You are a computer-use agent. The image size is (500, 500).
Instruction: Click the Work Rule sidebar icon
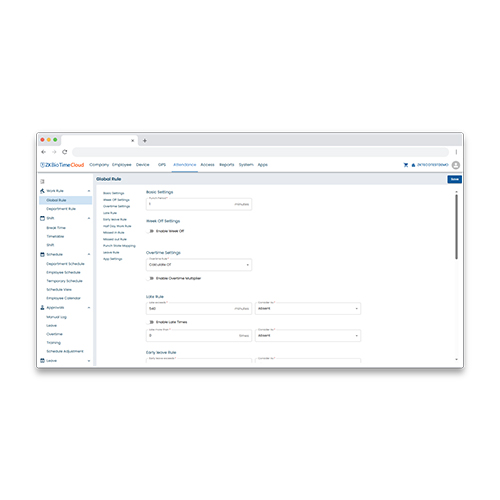tap(42, 191)
